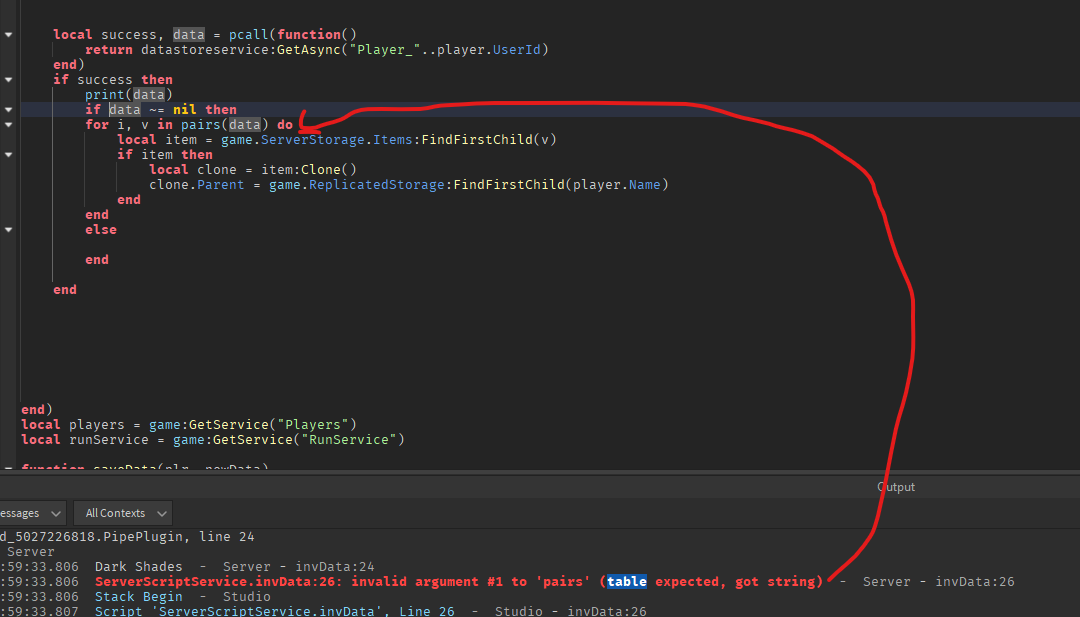This screenshot has height=617, width=1080.
Task: Select the highlighted word "table" in output
Action: point(626,581)
